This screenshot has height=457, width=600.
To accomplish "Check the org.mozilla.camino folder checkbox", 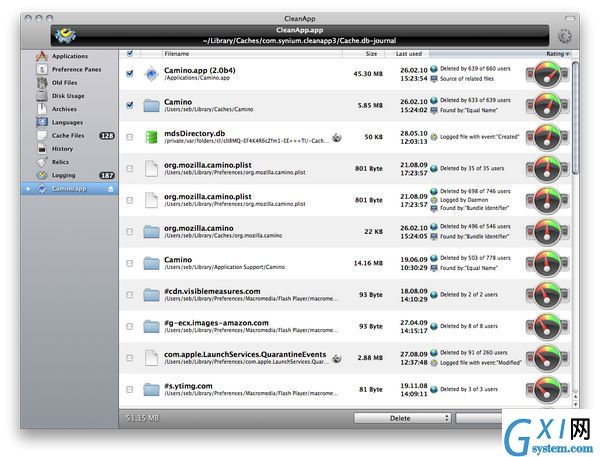I will [x=130, y=232].
